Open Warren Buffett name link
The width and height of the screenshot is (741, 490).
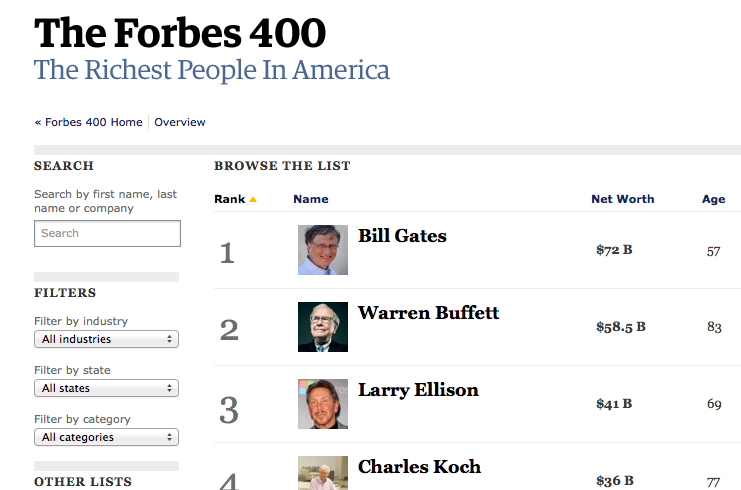[x=428, y=313]
